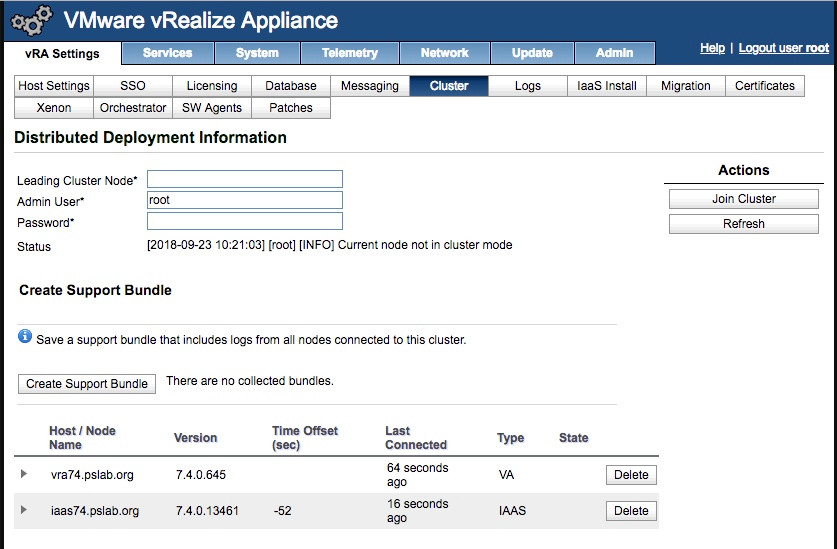Open the vRA Settings main tab

62,53
